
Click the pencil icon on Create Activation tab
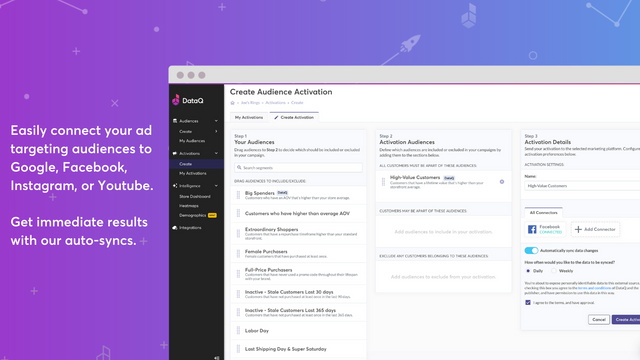(276, 118)
